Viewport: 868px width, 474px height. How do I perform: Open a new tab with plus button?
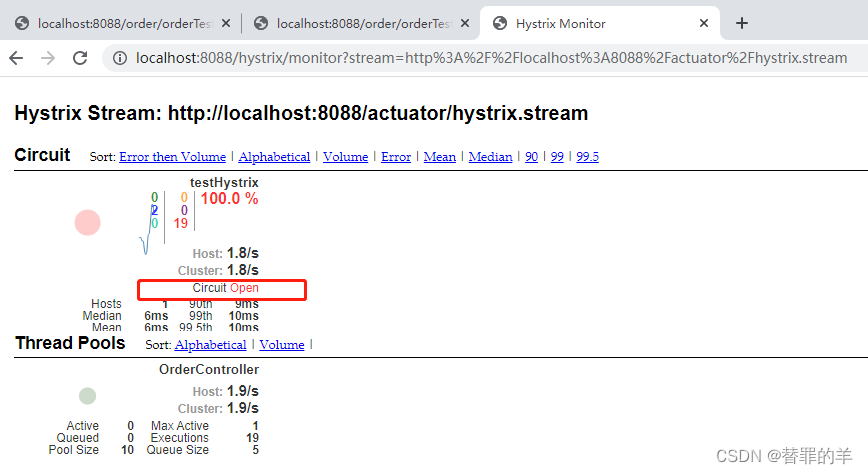pos(742,23)
